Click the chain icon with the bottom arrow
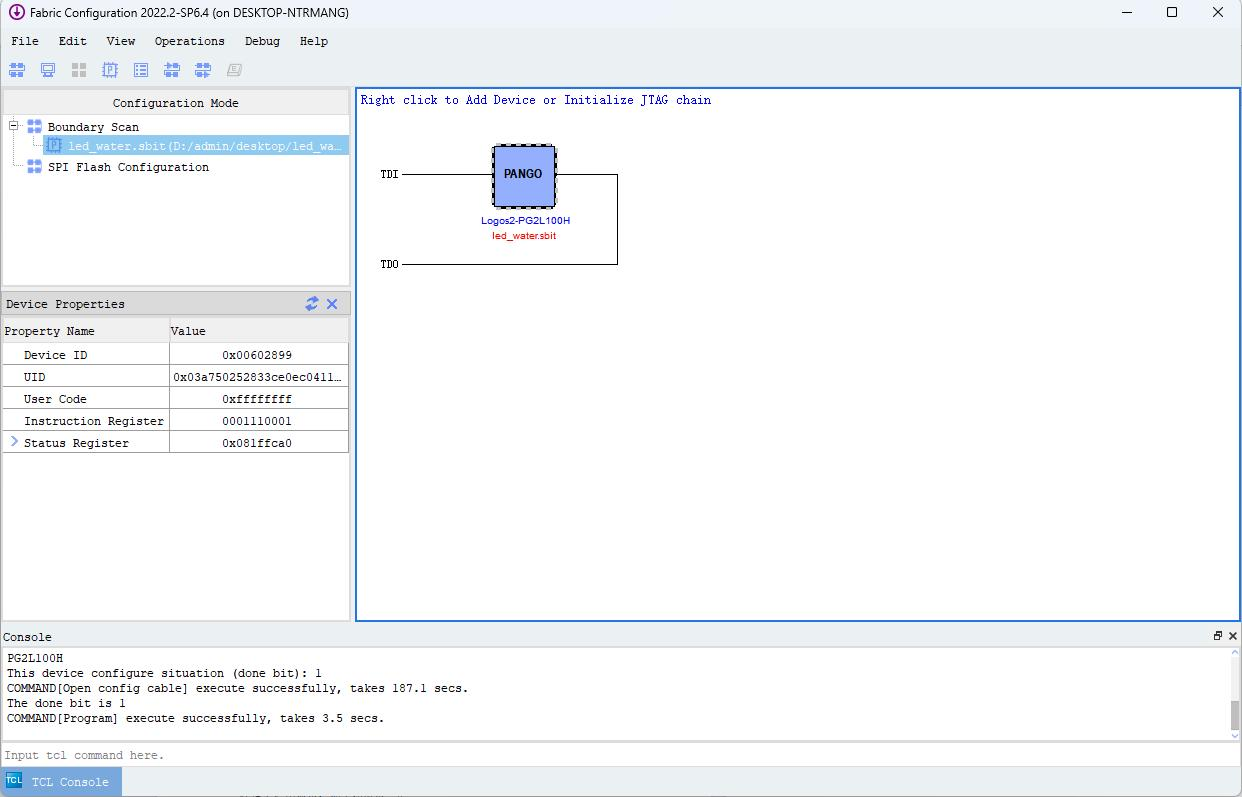The height and width of the screenshot is (797, 1242). tap(203, 70)
